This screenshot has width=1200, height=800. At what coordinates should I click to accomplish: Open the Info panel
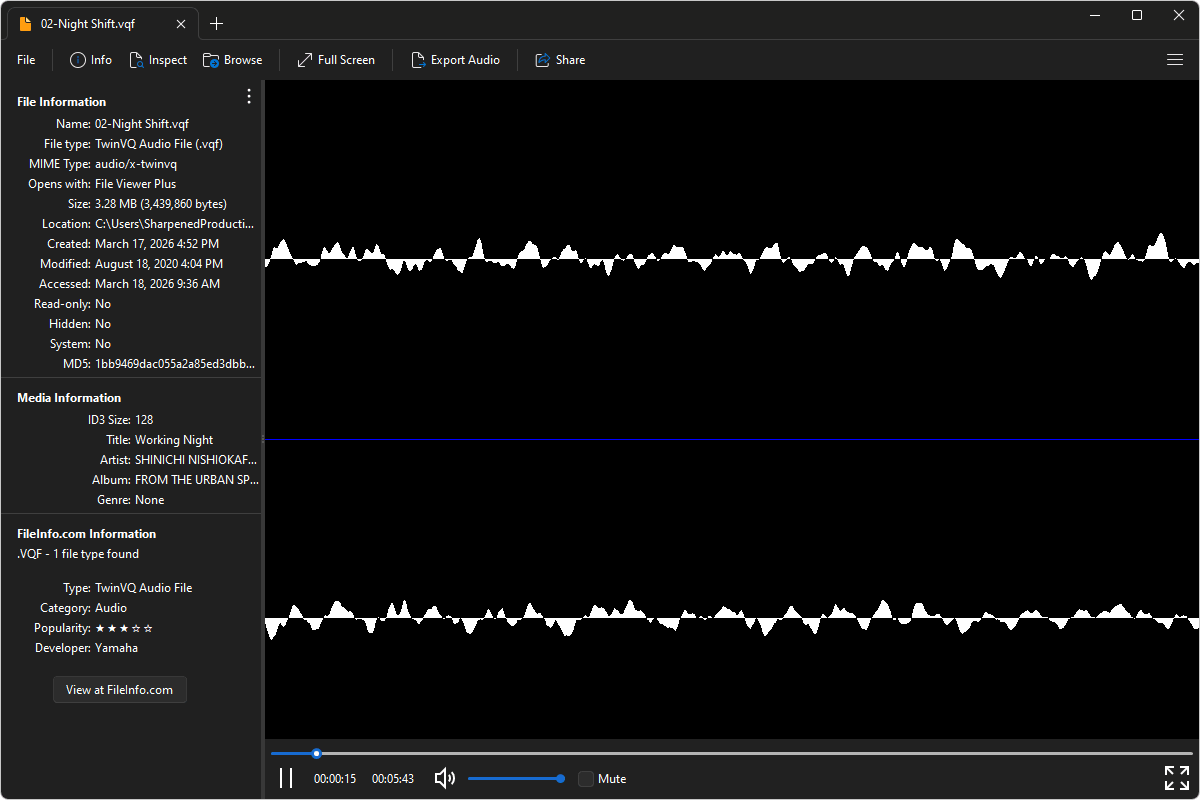(x=90, y=59)
